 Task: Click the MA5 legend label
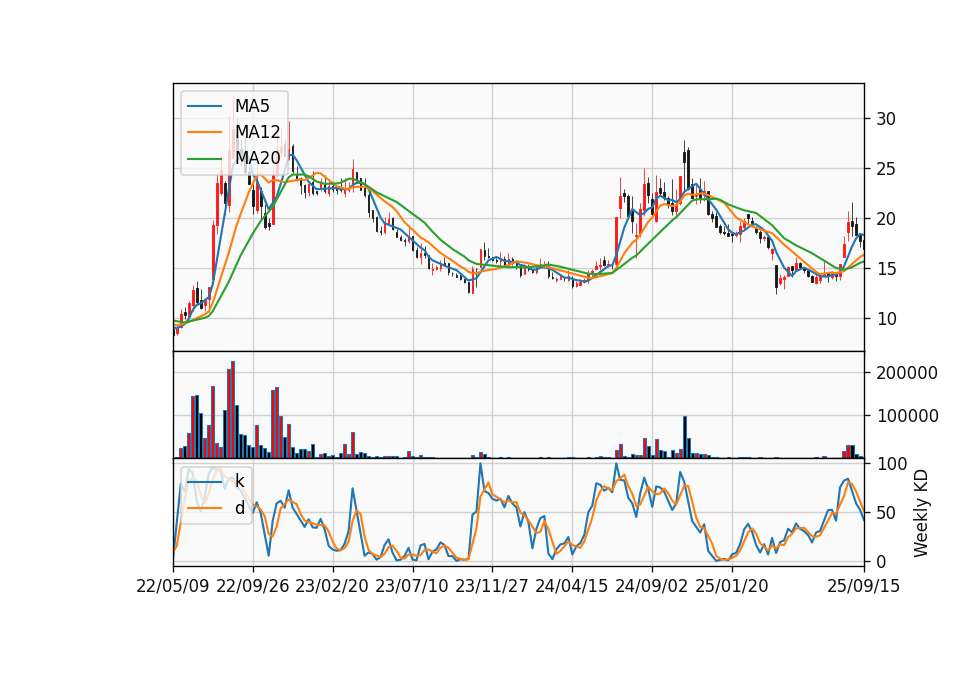click(x=252, y=106)
